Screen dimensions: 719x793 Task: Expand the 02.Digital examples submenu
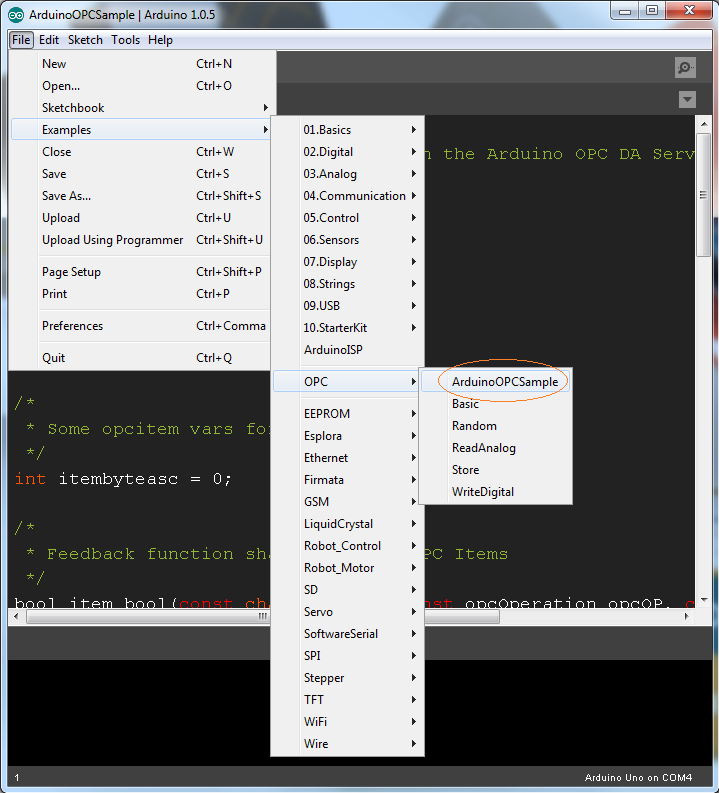pyautogui.click(x=347, y=152)
